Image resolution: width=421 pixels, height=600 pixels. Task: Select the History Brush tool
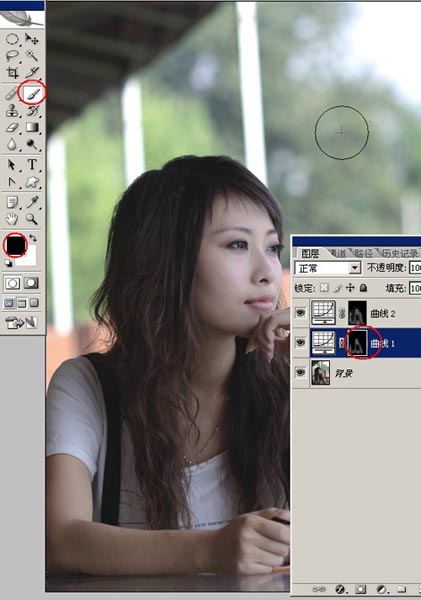pos(32,110)
